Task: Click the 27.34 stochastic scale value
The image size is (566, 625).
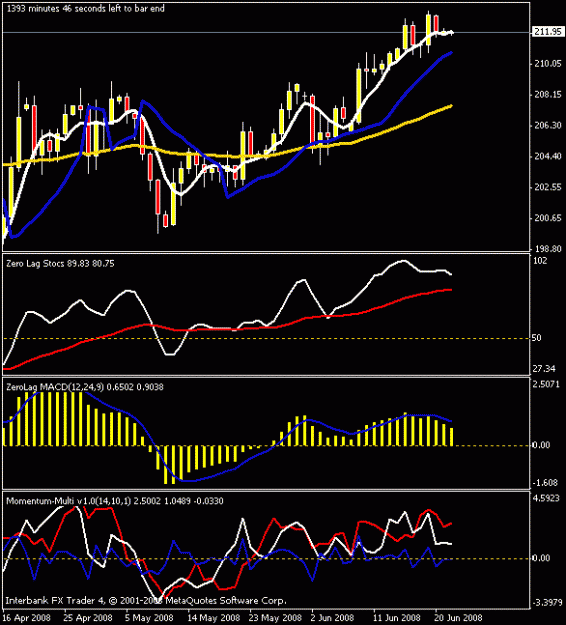Action: [x=544, y=369]
